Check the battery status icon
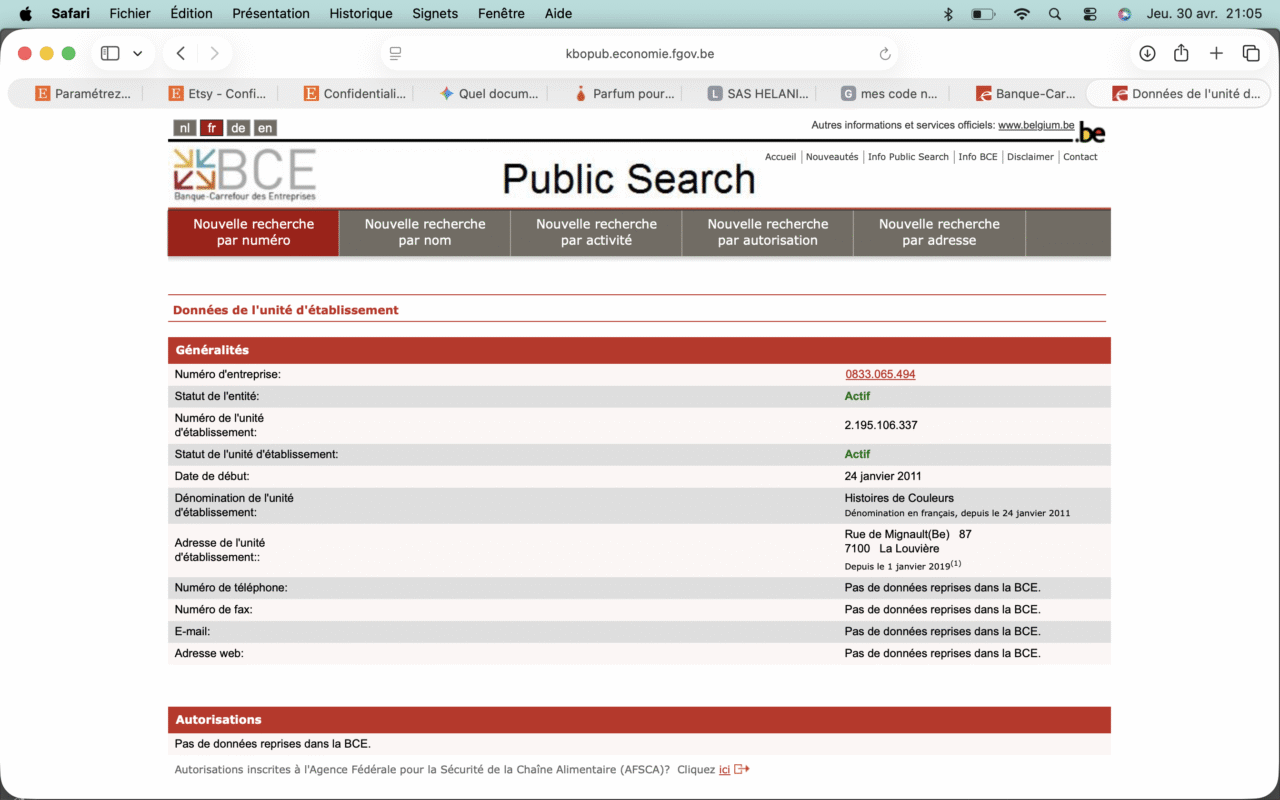 point(983,14)
